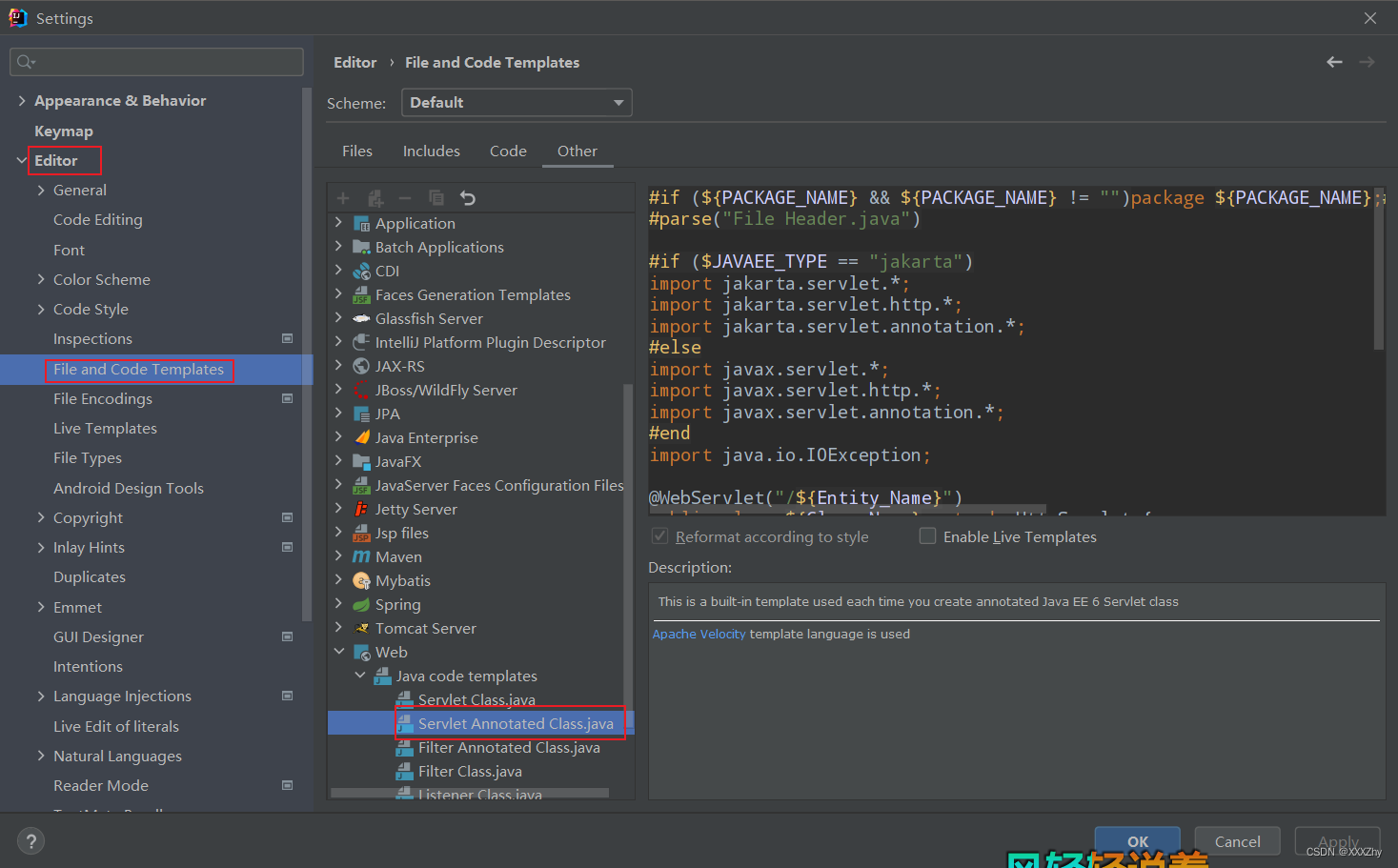Uncheck Reformat according to style
Image resolution: width=1398 pixels, height=868 pixels.
click(x=658, y=535)
